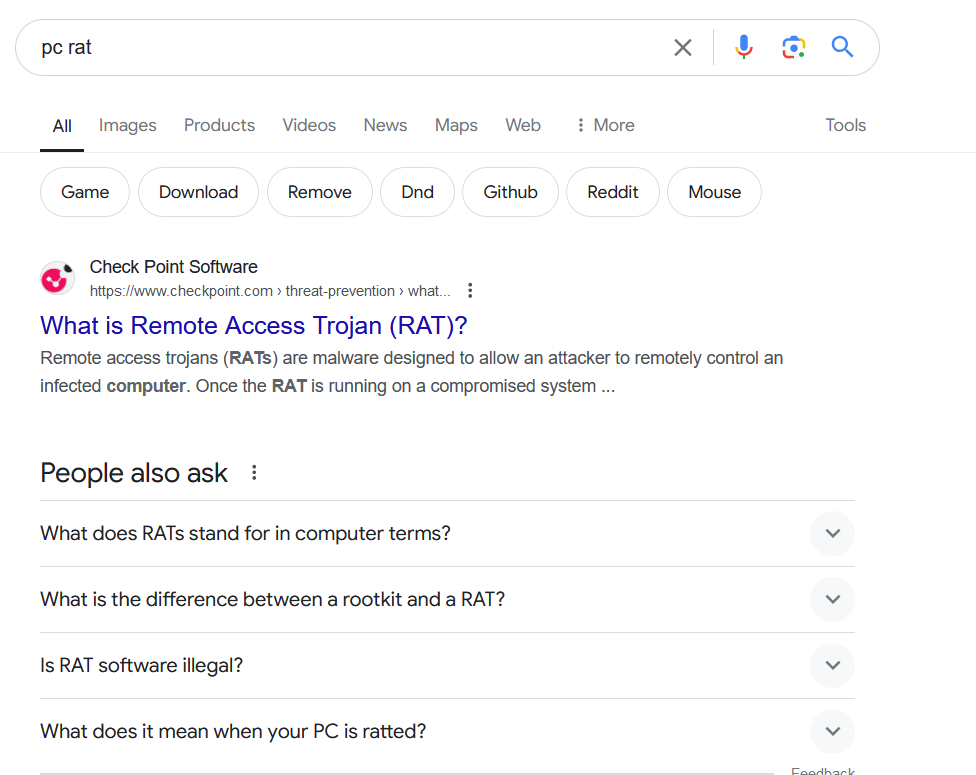Apply the Download suggestion chip

199,192
